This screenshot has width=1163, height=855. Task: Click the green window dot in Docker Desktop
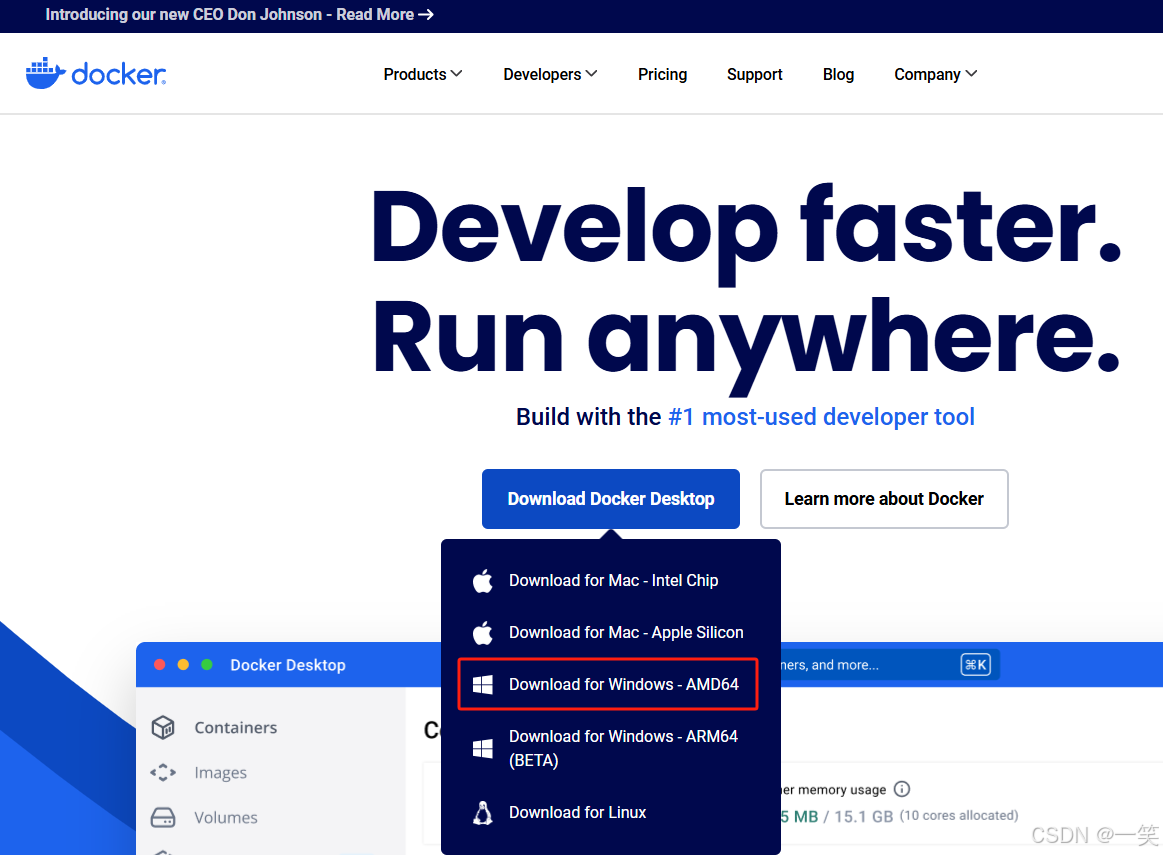coord(207,664)
